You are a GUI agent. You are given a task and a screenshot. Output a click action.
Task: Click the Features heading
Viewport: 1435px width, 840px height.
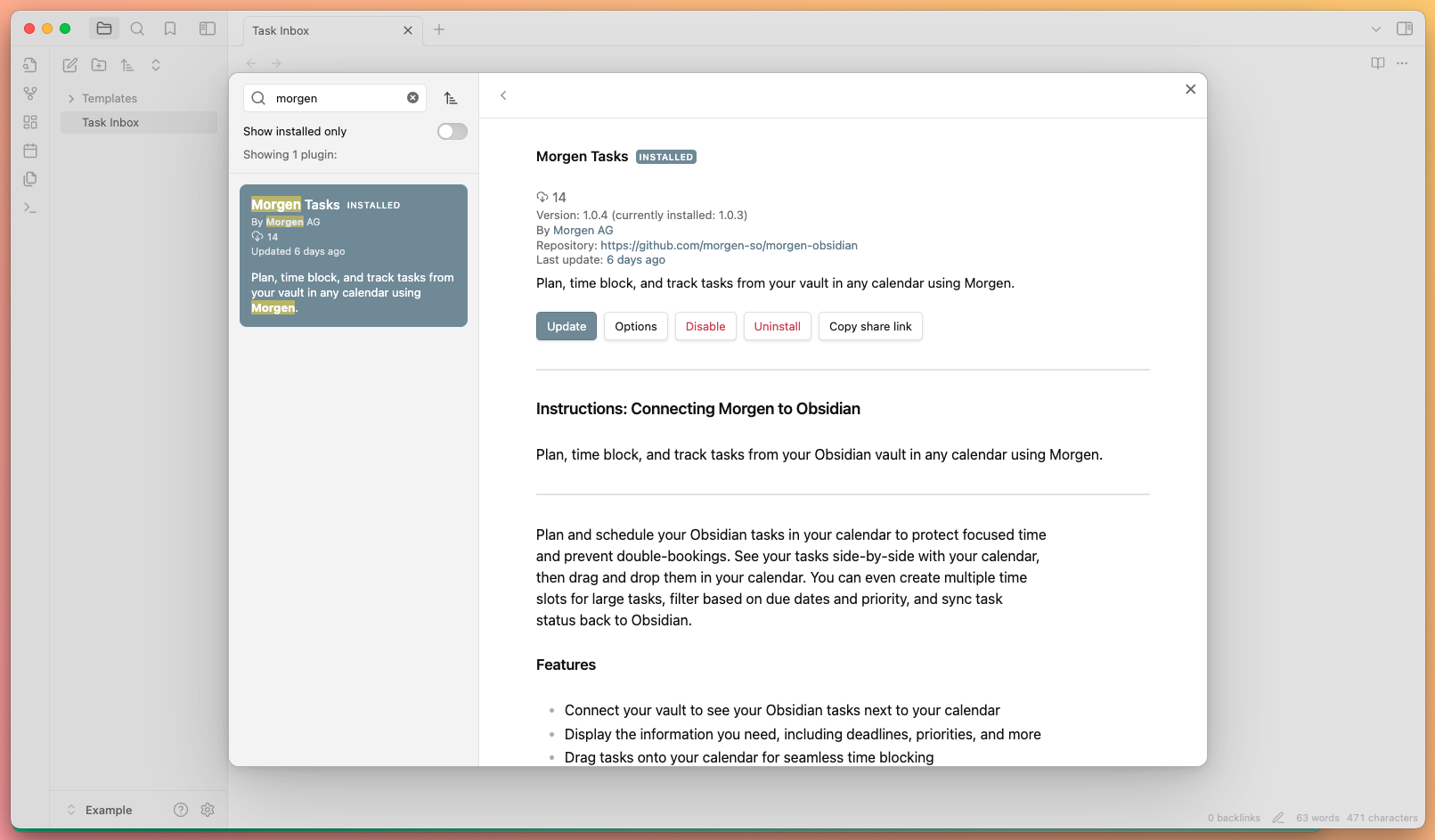[x=566, y=665]
